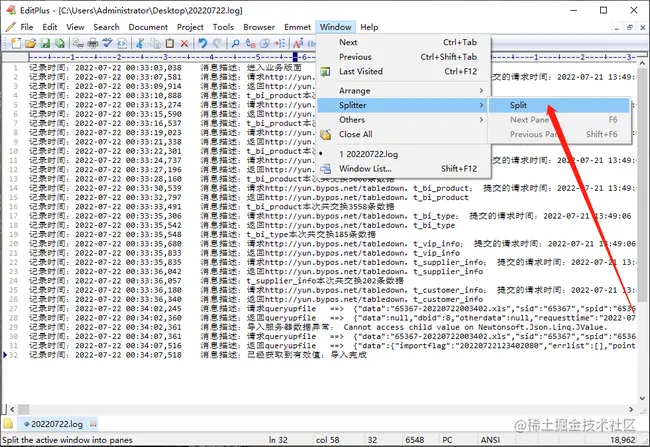Click the vertical scrollbar down arrow
This screenshot has width=650, height=447.
[642, 399]
